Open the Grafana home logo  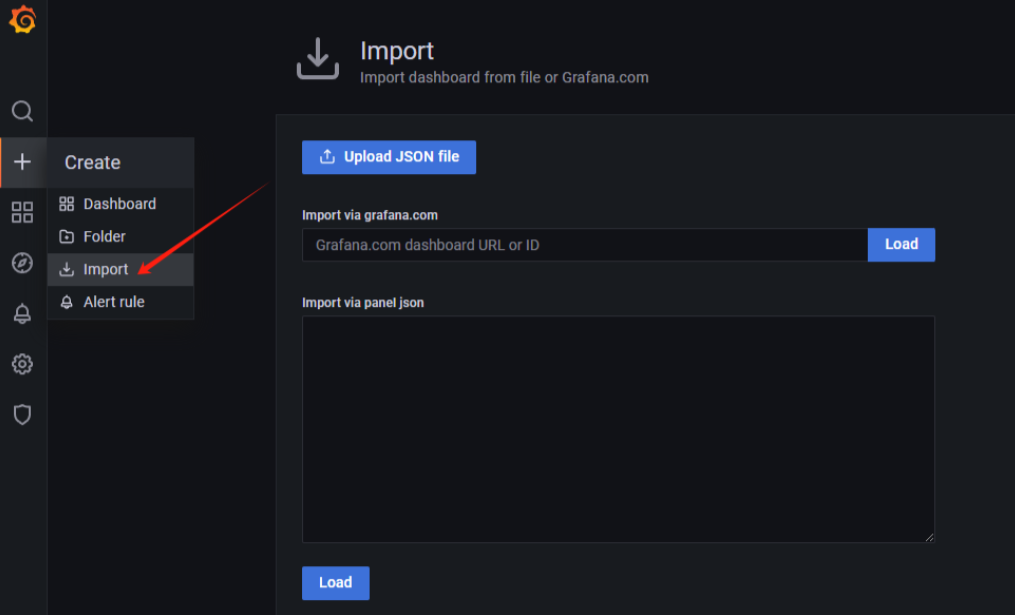23,19
